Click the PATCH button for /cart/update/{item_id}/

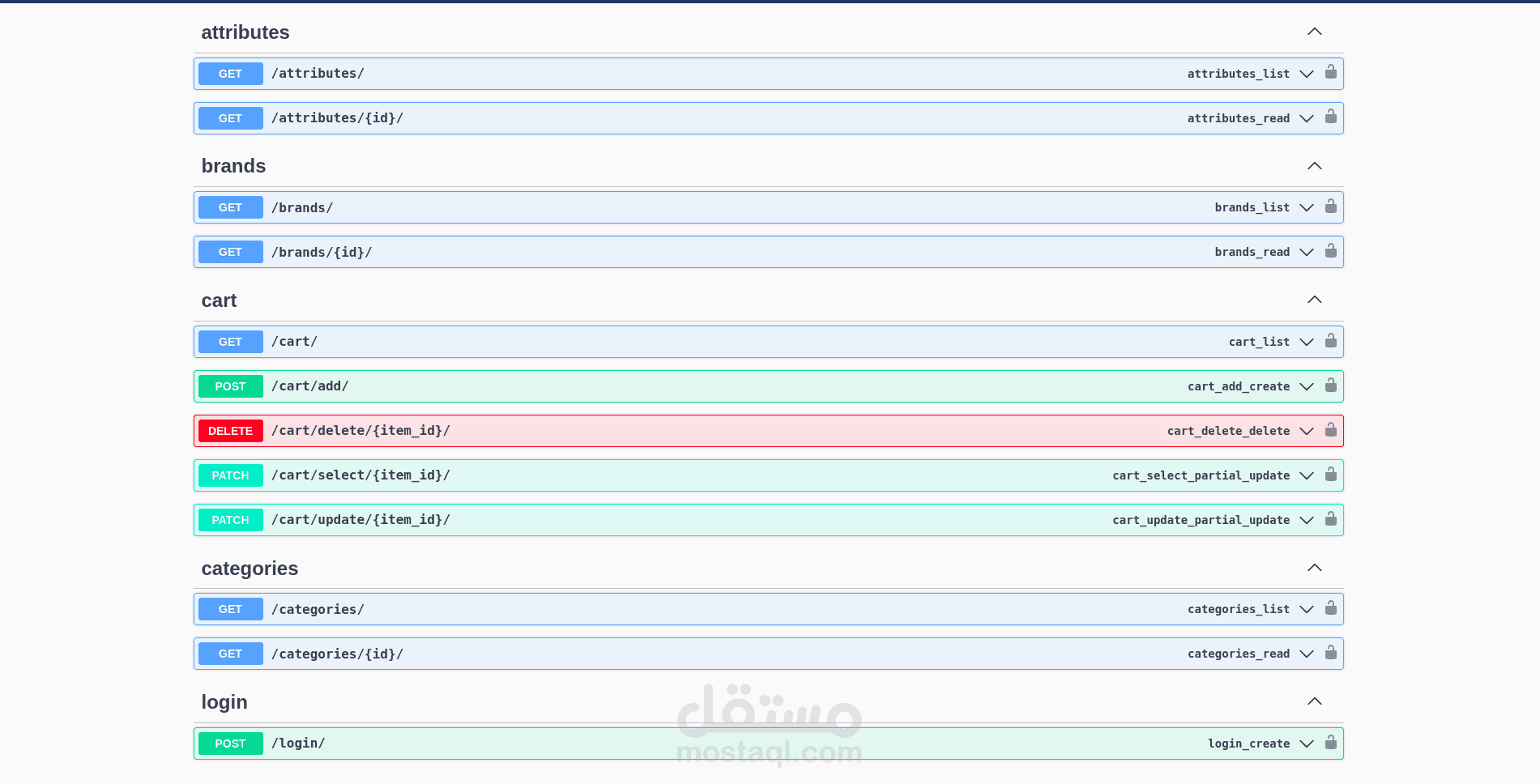point(231,520)
